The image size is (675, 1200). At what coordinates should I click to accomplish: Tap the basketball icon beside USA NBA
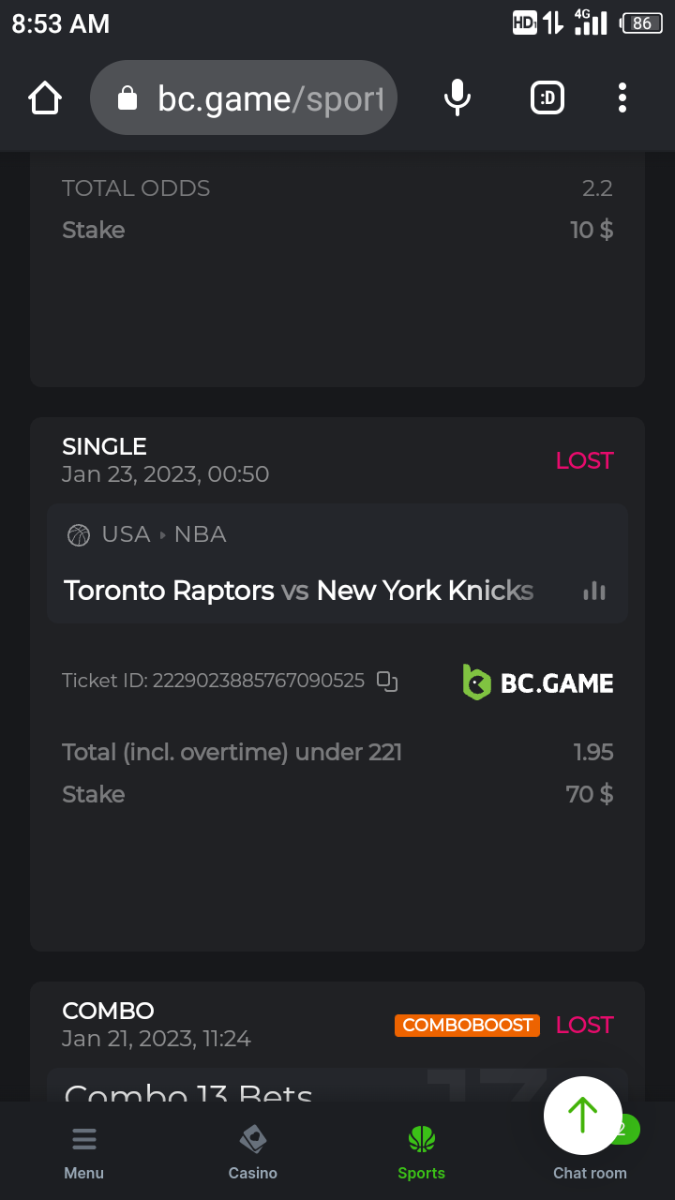coord(78,535)
